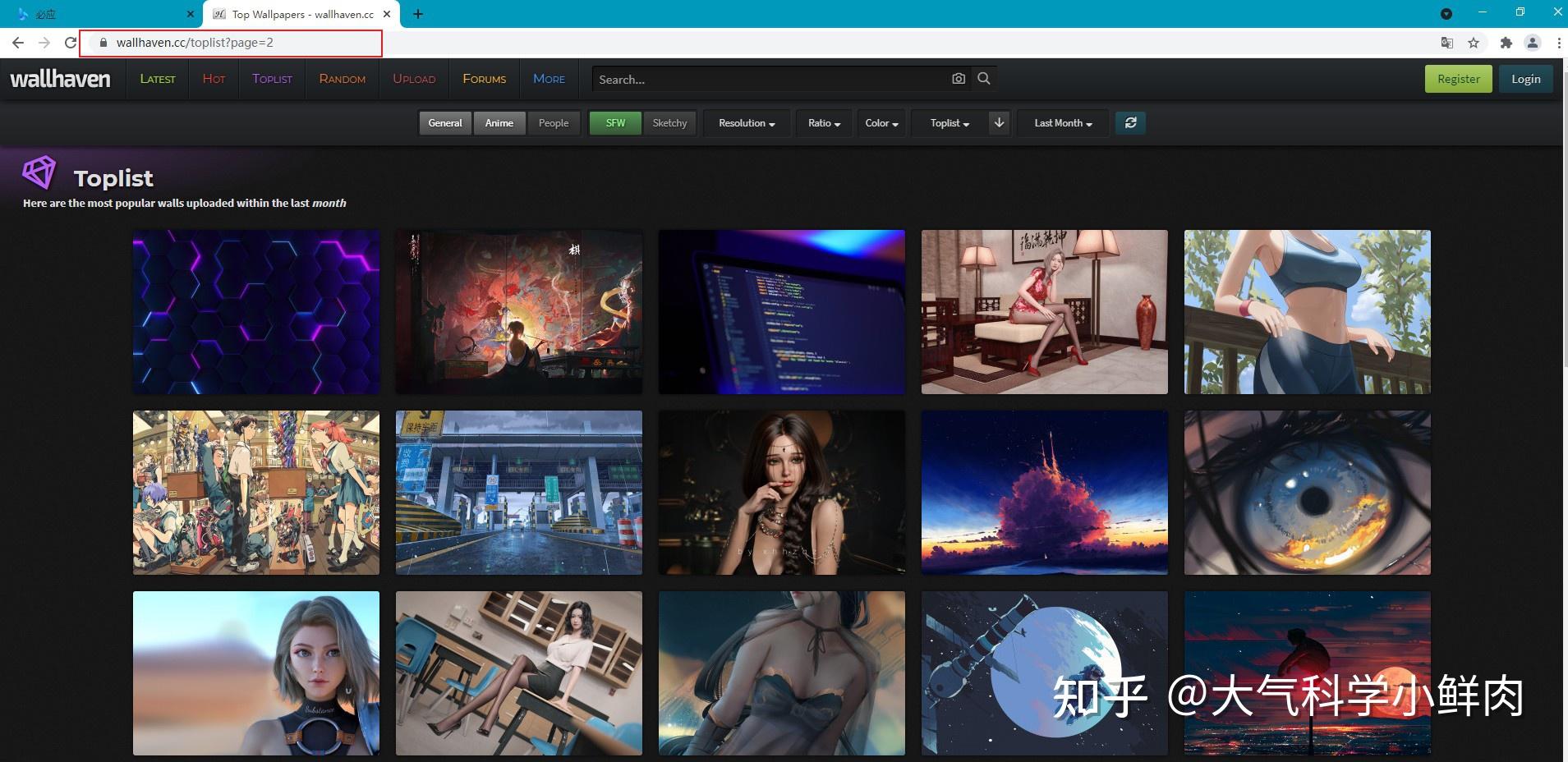Open the Random navigation item

[343, 79]
